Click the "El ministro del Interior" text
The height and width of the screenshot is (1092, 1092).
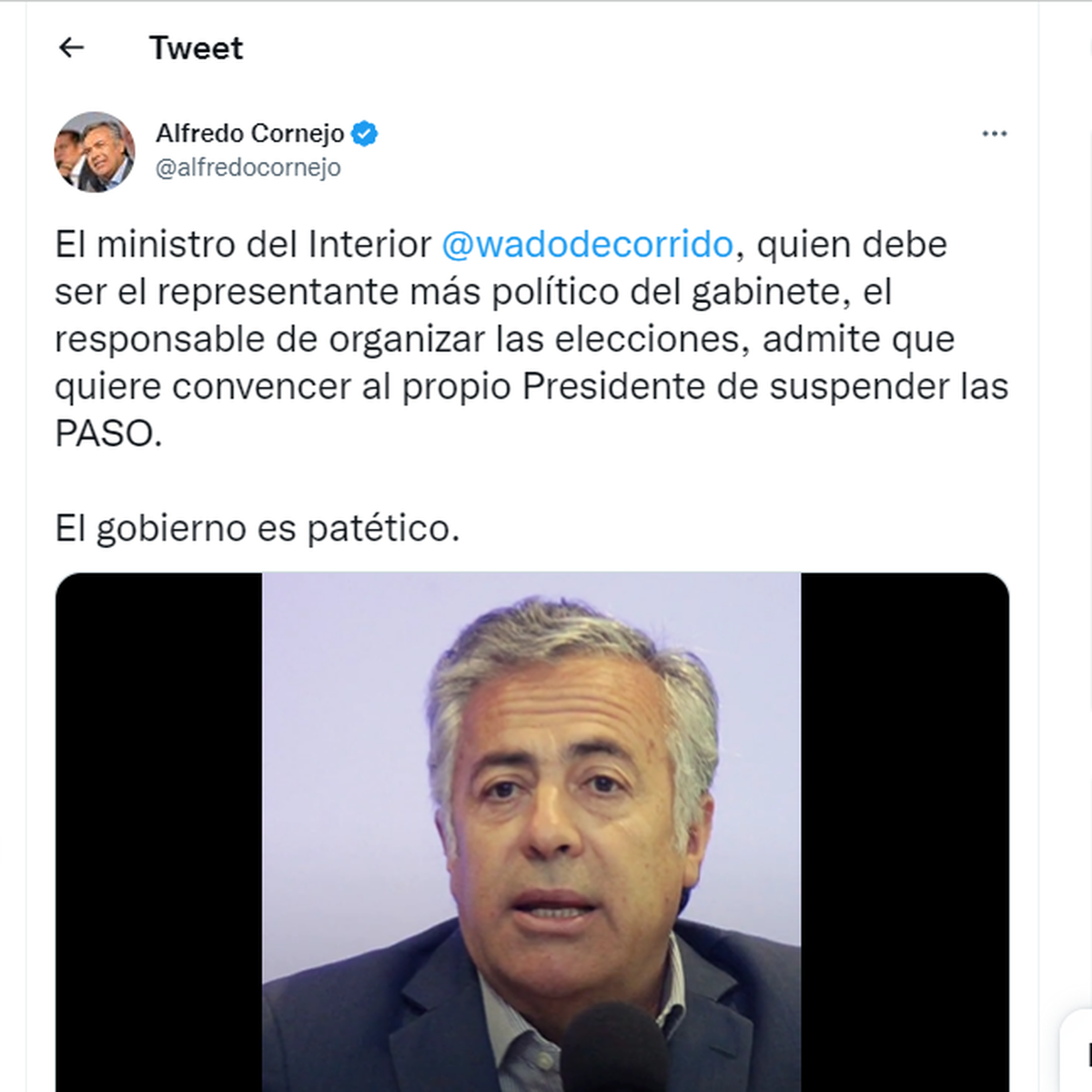(x=243, y=244)
